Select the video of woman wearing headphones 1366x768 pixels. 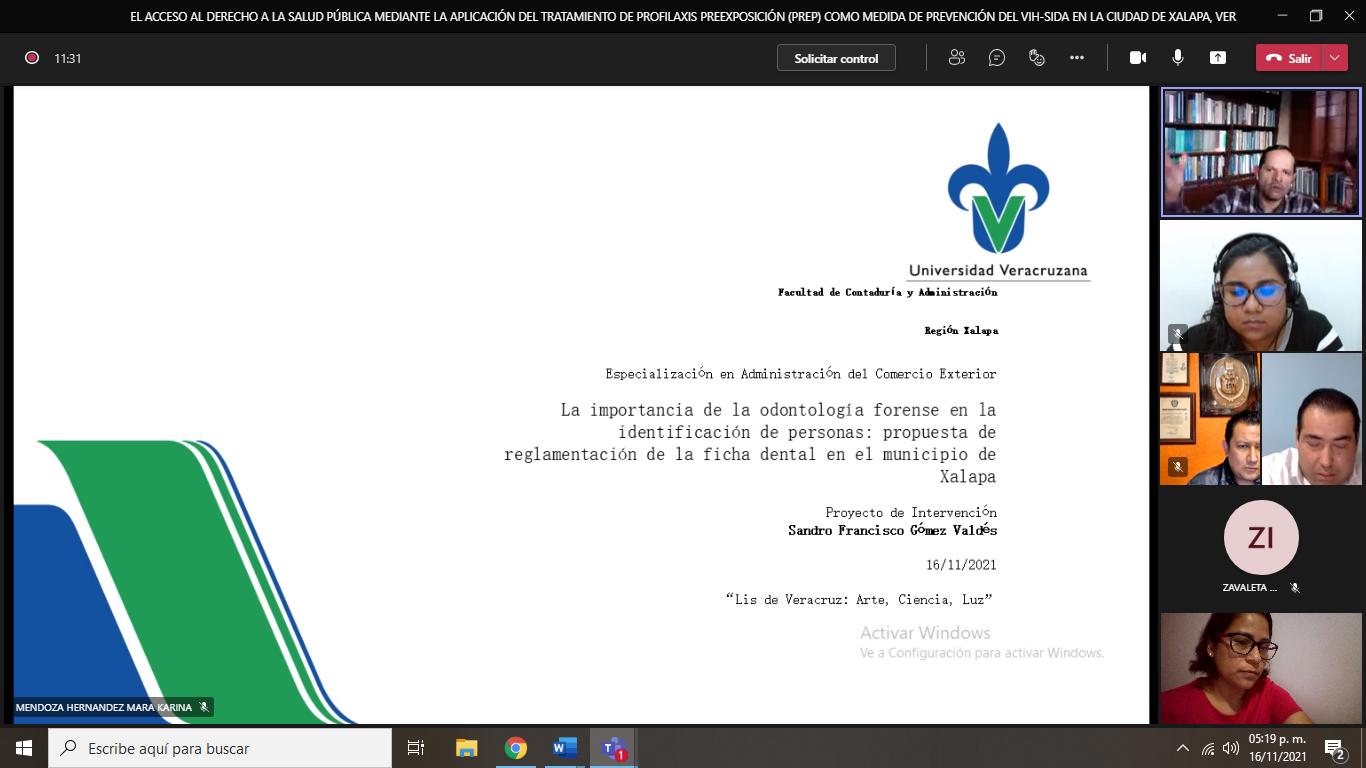[1260, 286]
